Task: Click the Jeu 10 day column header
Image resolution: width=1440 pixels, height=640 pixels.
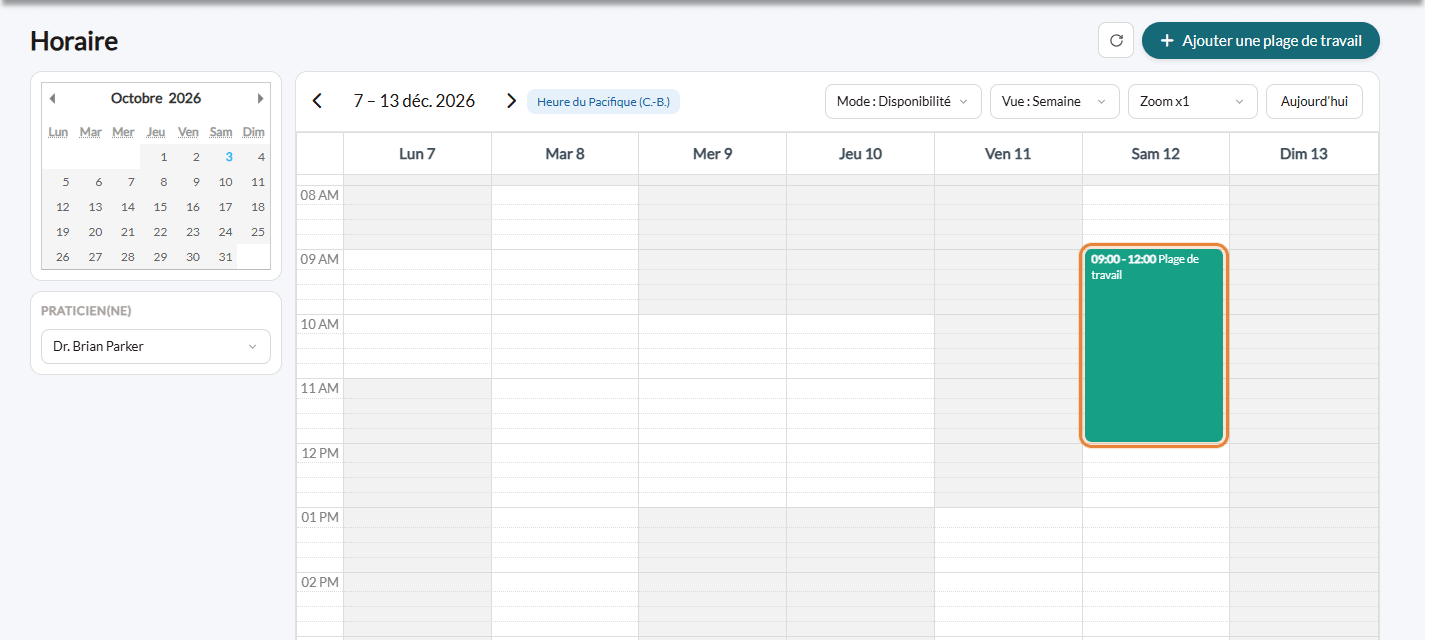Action: point(860,154)
